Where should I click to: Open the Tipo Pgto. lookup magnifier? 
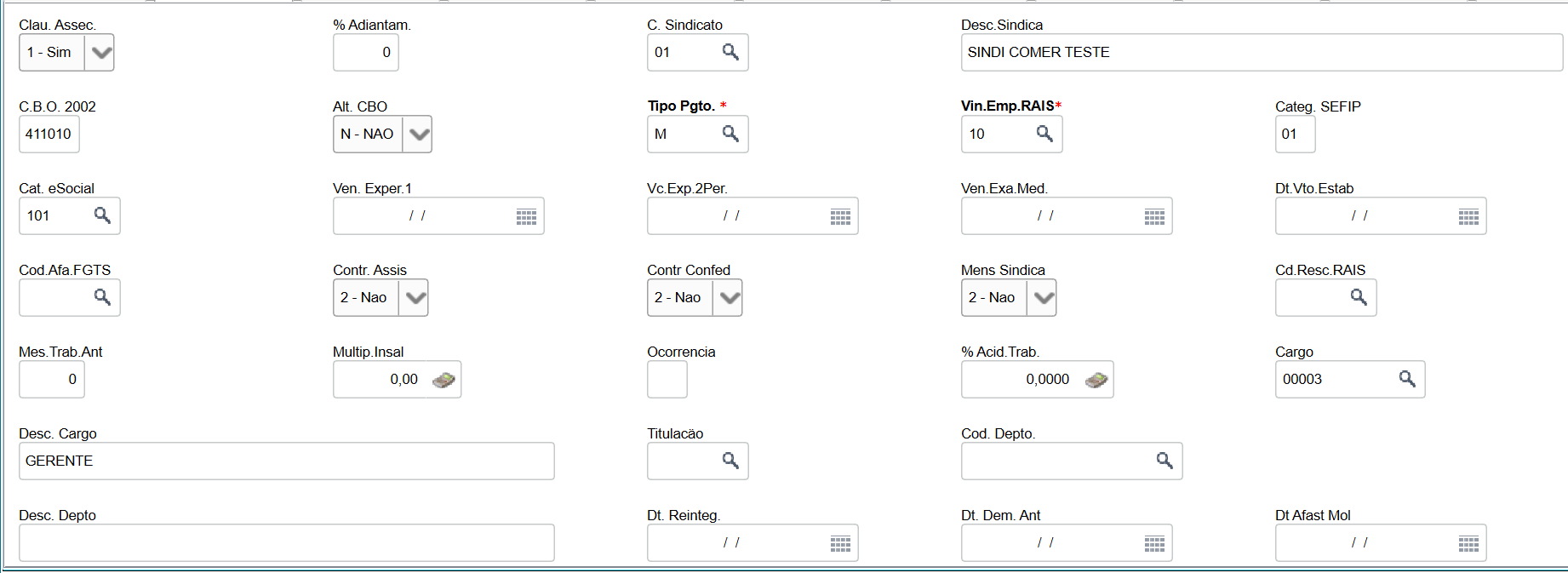(730, 134)
